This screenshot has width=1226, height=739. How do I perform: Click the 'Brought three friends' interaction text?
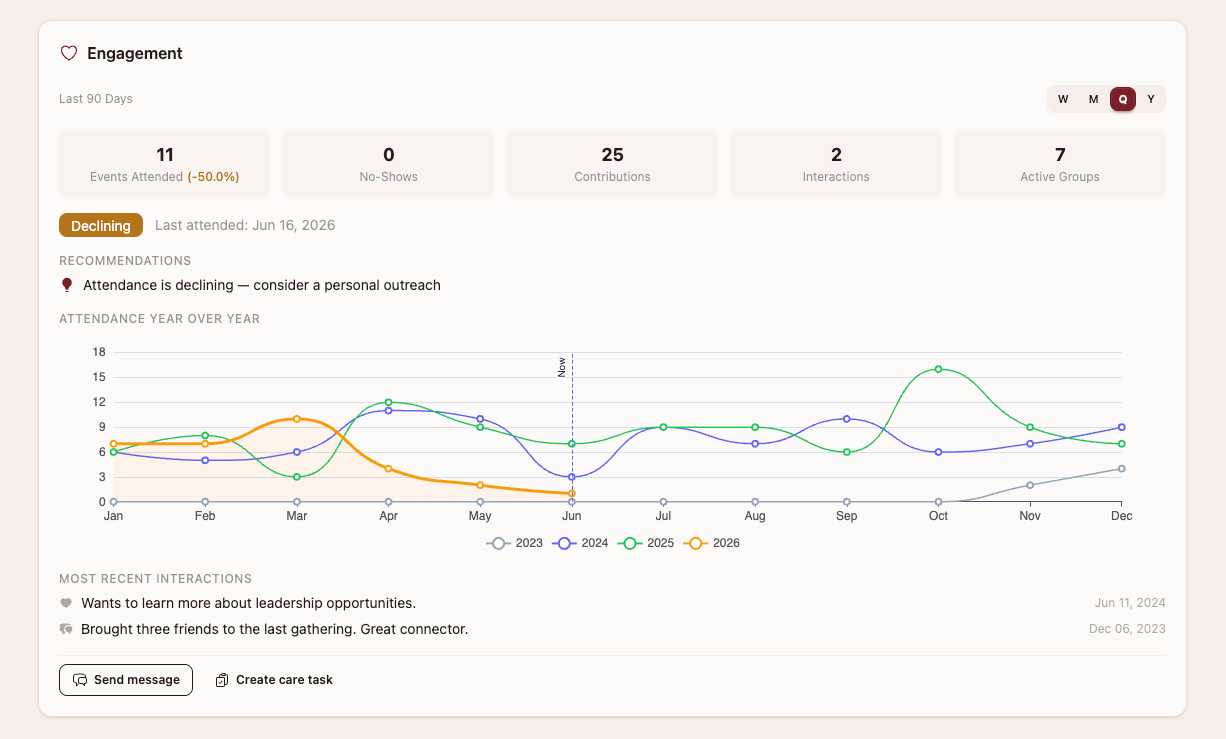[275, 629]
